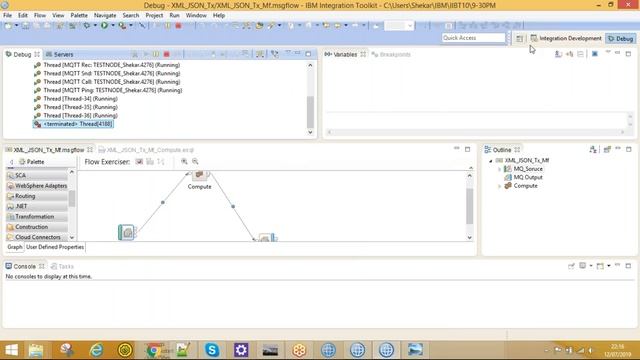Switch to the Breakpoints tab
This screenshot has width=640, height=360.
[391, 54]
